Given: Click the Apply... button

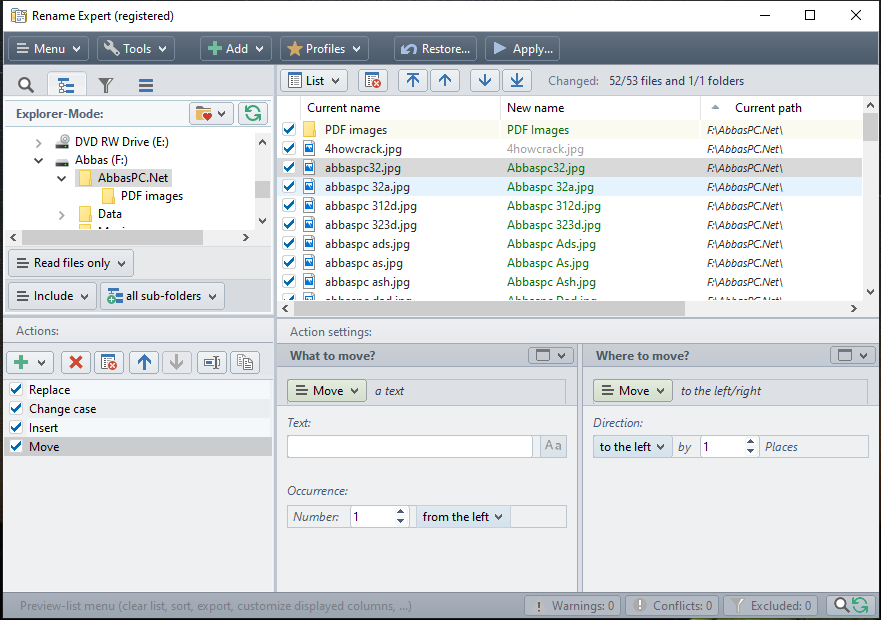Looking at the screenshot, I should [x=523, y=49].
